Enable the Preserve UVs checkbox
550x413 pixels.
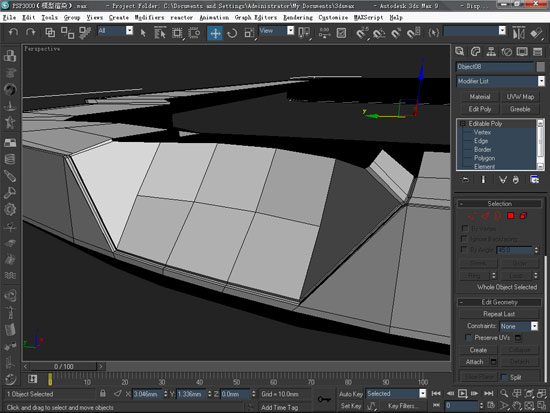(468, 338)
